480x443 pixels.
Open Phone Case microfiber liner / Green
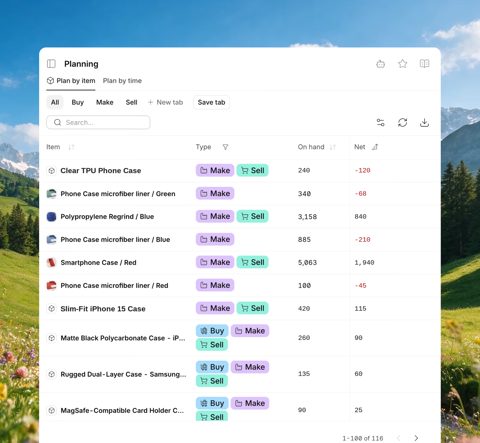coord(118,194)
